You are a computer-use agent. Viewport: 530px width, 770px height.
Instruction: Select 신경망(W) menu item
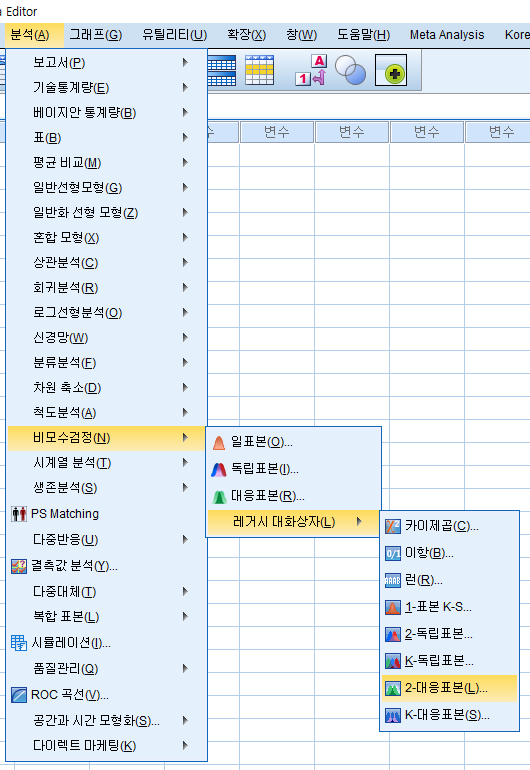click(107, 337)
